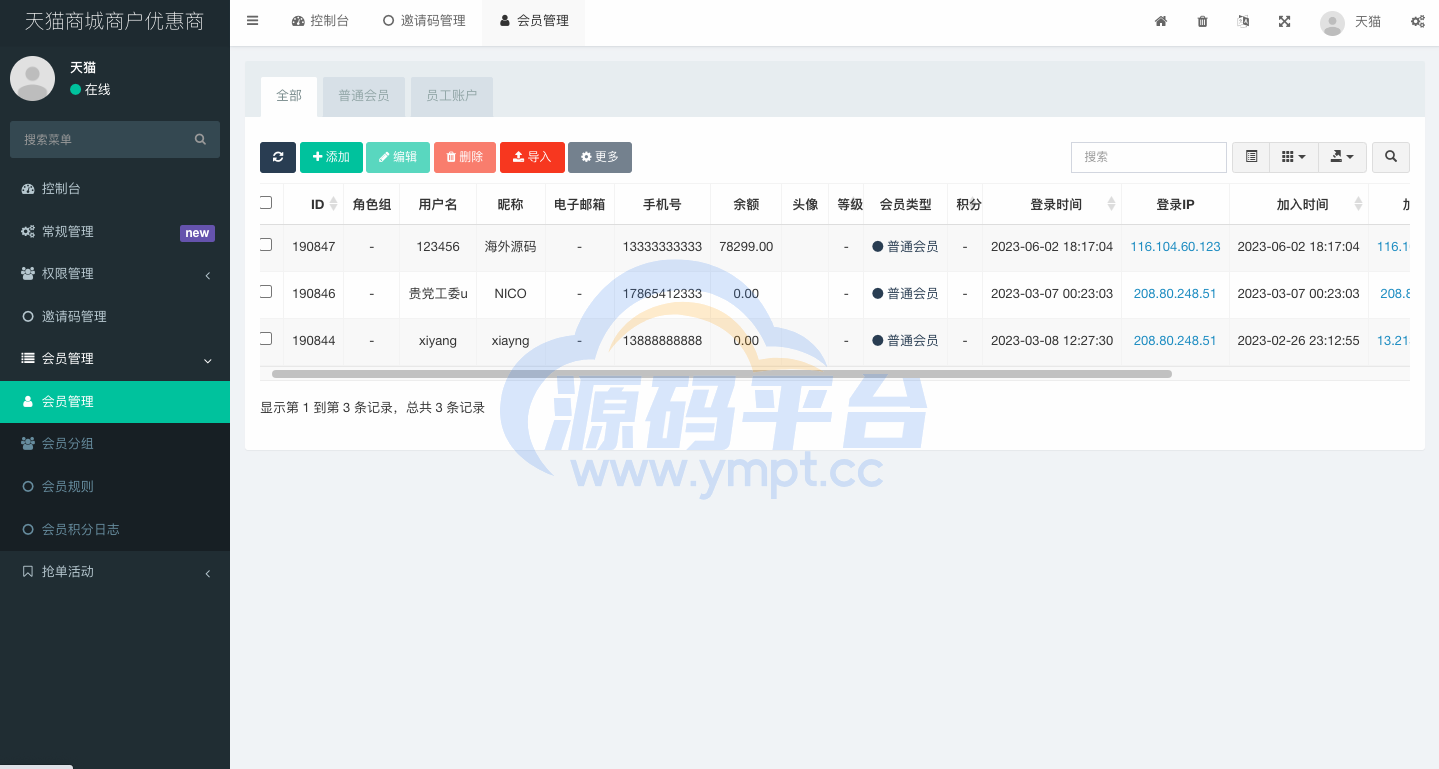Click the 天猫商城商户优惠商 title
This screenshot has width=1439, height=769.
click(114, 21)
